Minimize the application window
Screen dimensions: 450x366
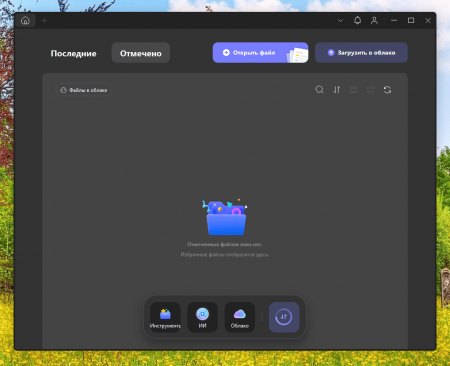[394, 21]
